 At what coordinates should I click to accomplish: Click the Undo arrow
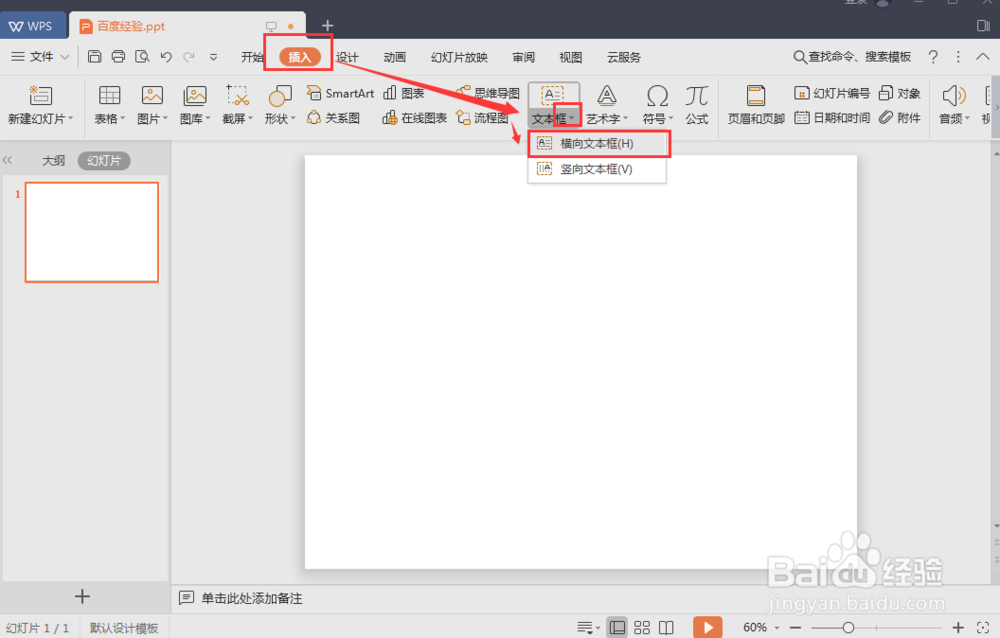point(166,57)
